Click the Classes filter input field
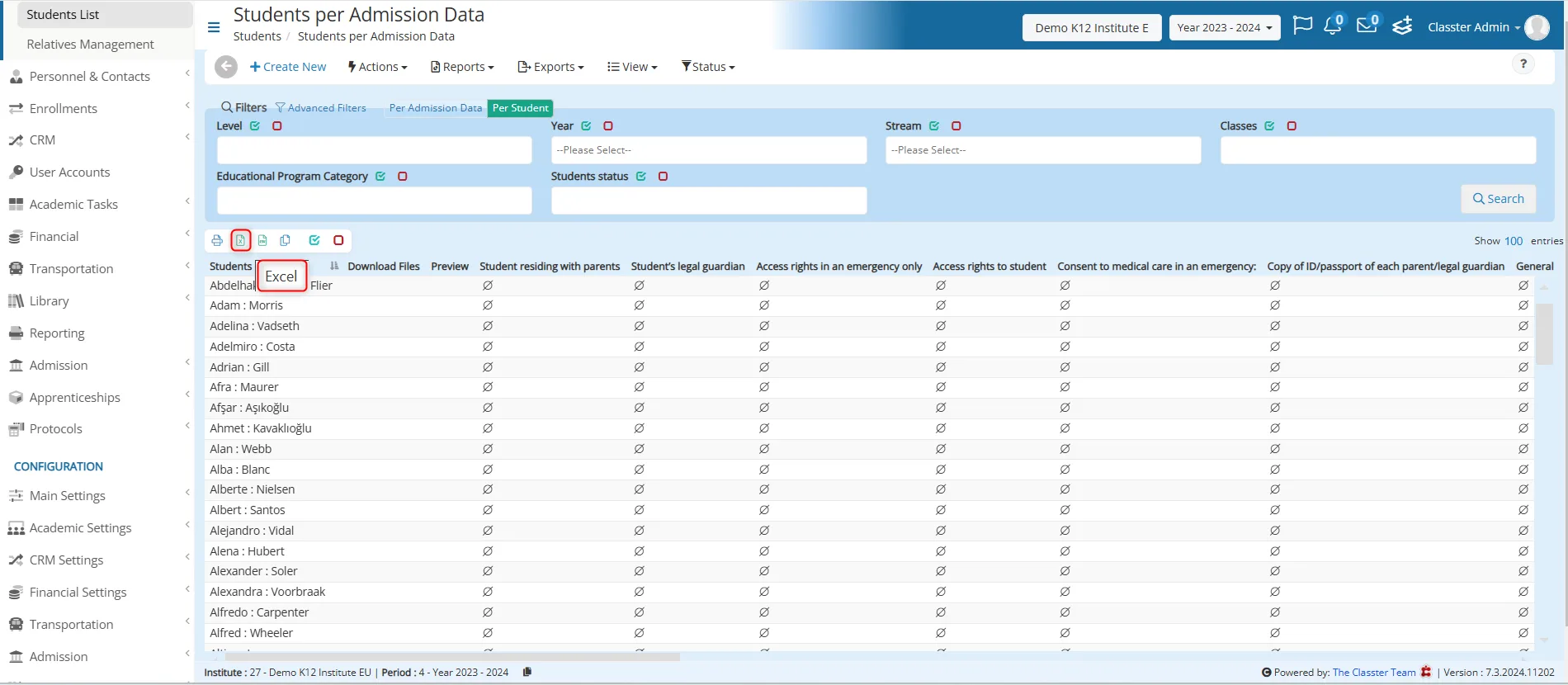Viewport: 1568px width, 685px height. pos(1378,150)
